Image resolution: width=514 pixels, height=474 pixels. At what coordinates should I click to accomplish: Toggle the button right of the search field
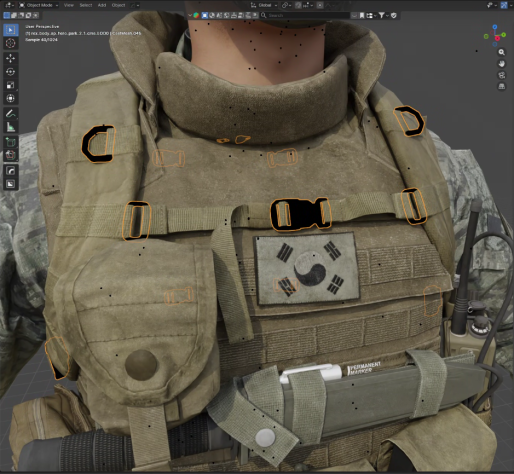tap(354, 15)
